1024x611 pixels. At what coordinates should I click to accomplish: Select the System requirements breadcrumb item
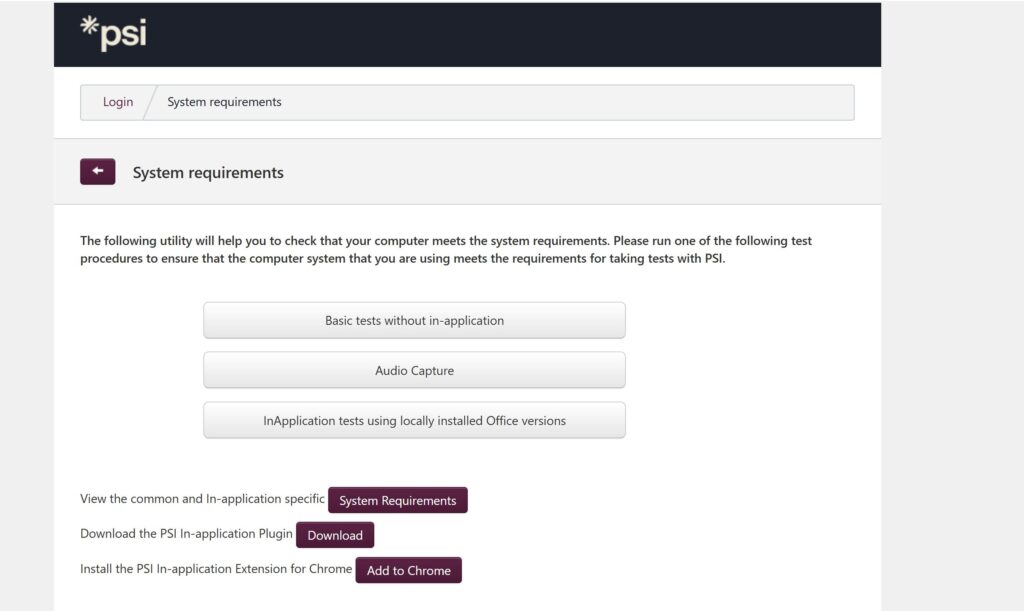point(224,102)
